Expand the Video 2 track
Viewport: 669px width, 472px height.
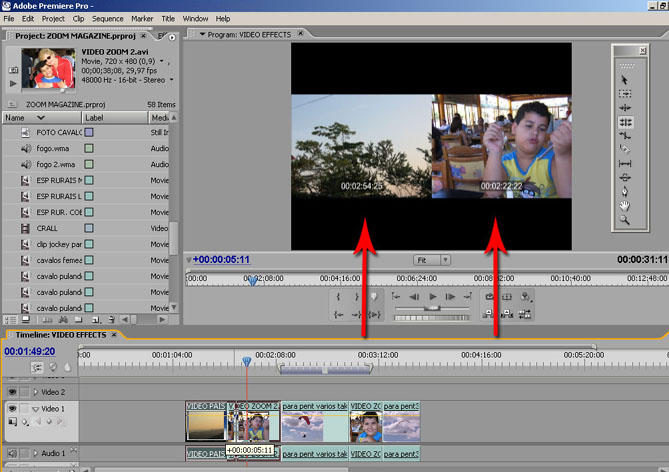click(x=35, y=392)
